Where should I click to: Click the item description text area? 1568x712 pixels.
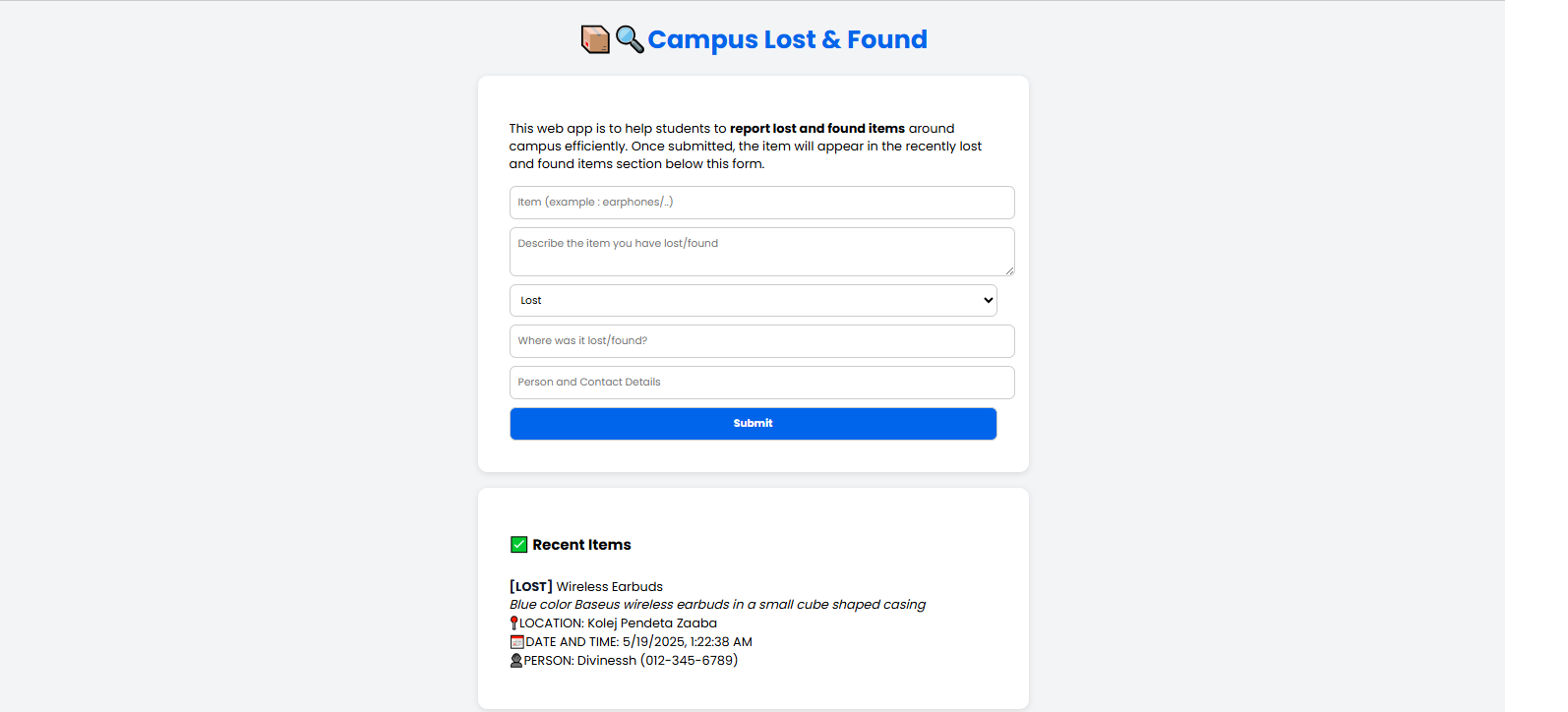(761, 252)
